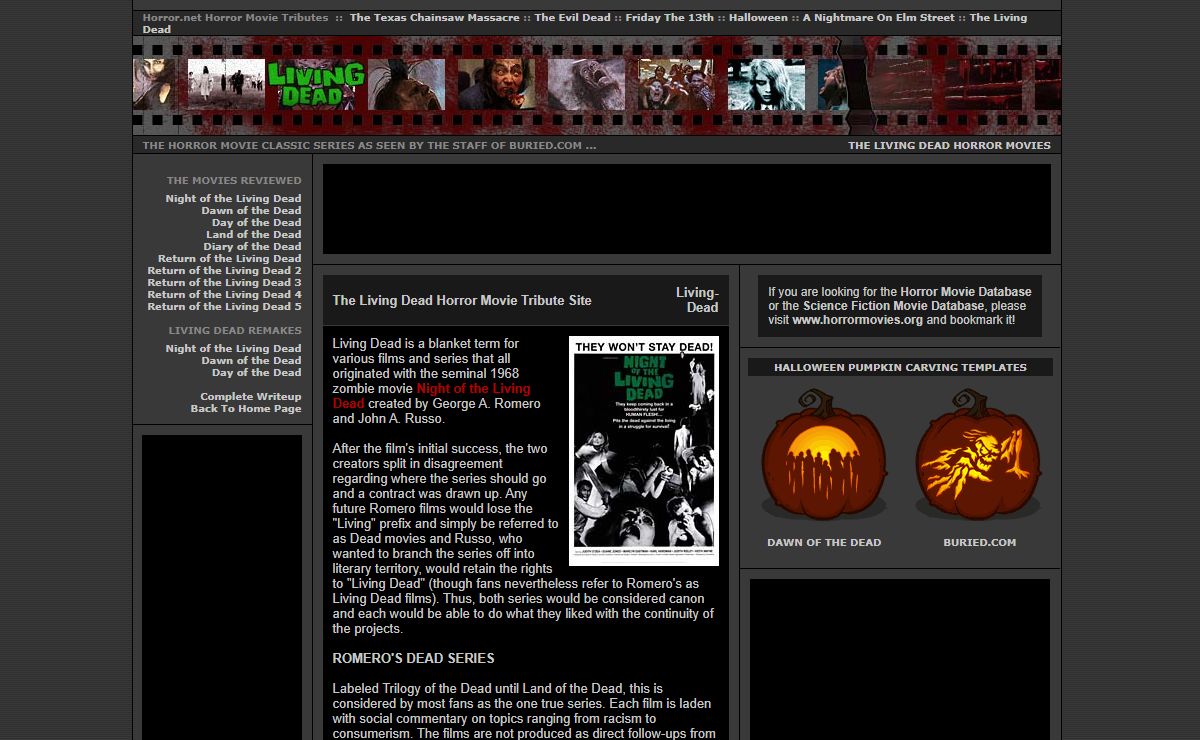Click the zombie horde pumpkin carving image

[x=824, y=453]
